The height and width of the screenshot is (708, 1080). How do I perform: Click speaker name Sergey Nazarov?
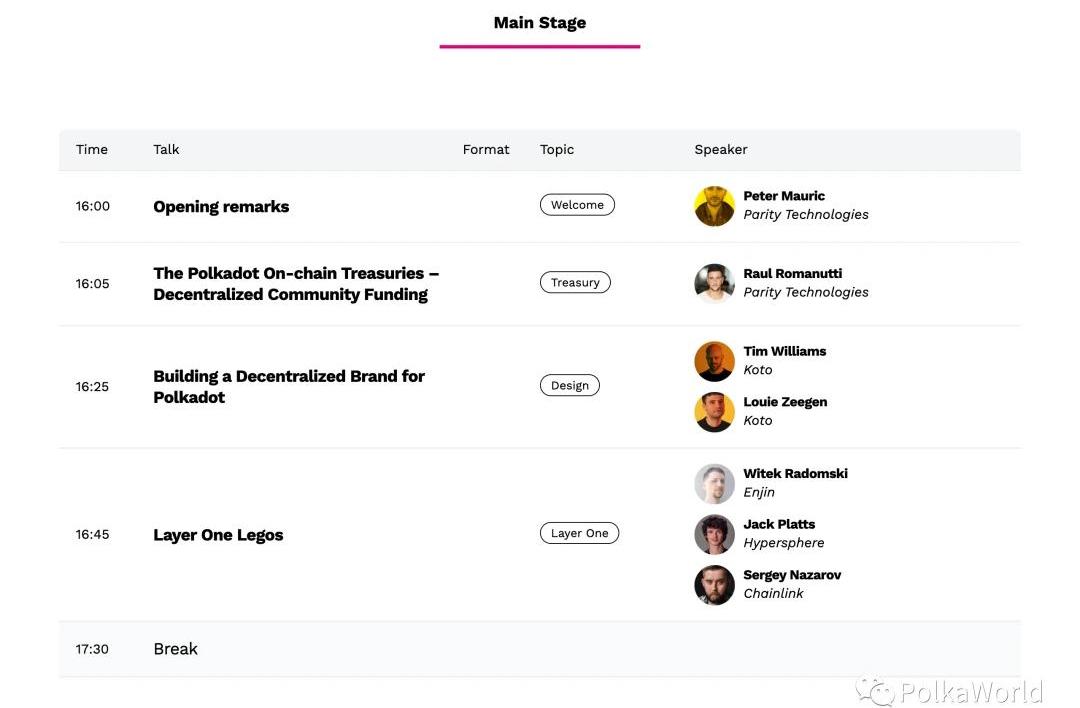(x=792, y=575)
